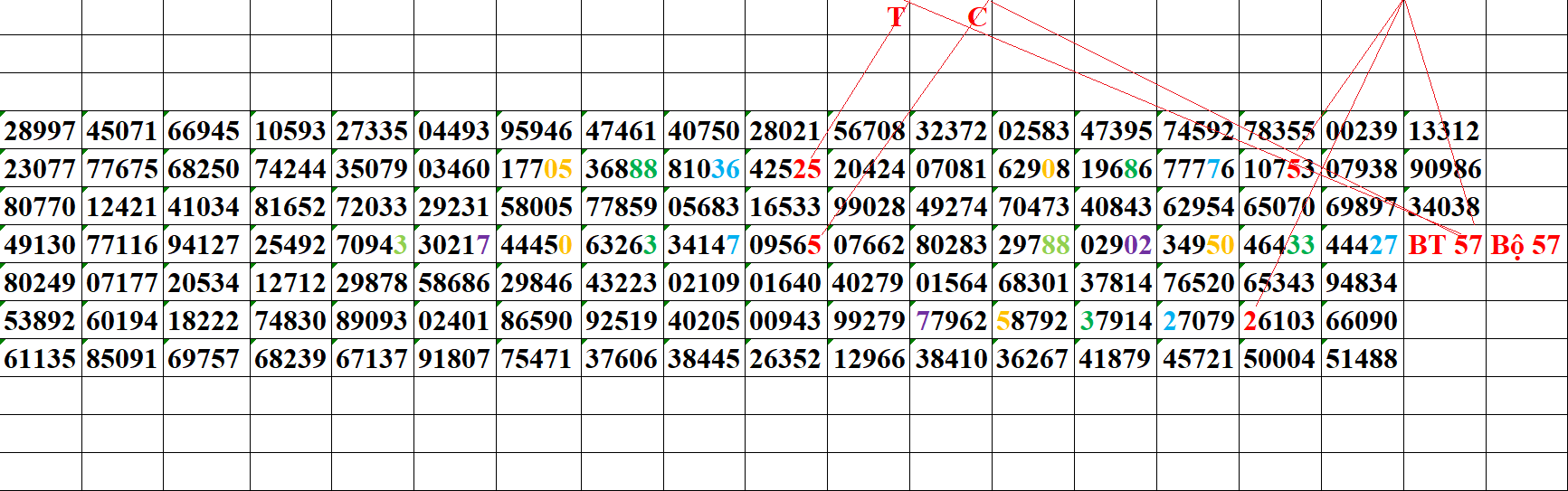The width and height of the screenshot is (1568, 491).
Task: Select cell 17705 with orange digits
Action: tap(536, 169)
